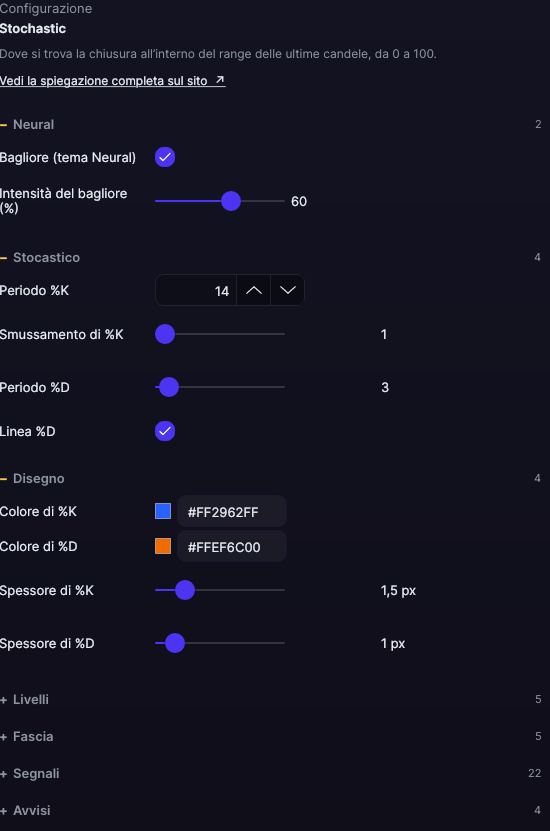
Task: Uncheck Bagliore (tema Neural) checkbox
Action: tap(165, 157)
